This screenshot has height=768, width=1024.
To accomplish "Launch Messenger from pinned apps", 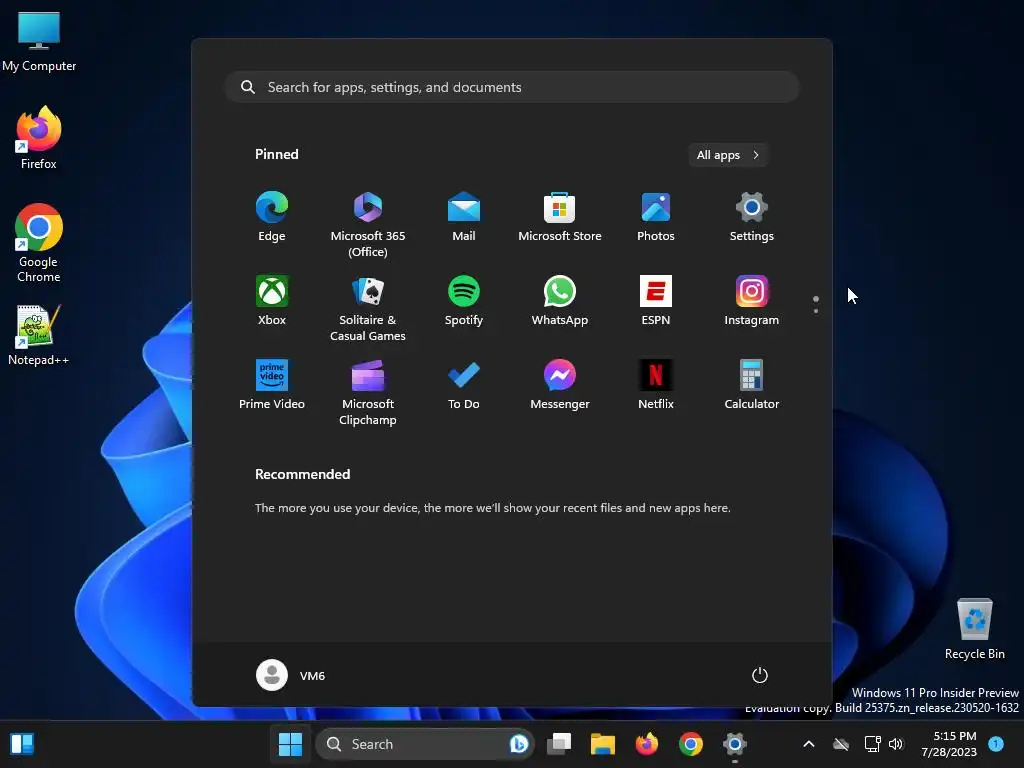I will pyautogui.click(x=560, y=385).
